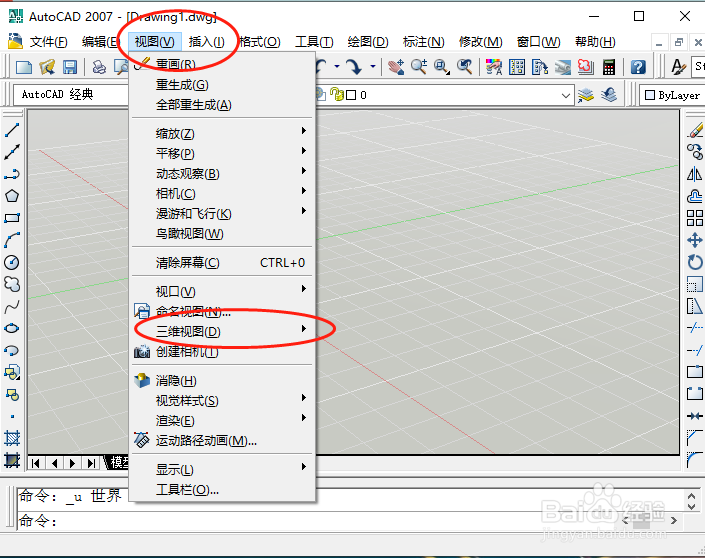
Task: Click the Redo arrow icon
Action: [x=355, y=67]
